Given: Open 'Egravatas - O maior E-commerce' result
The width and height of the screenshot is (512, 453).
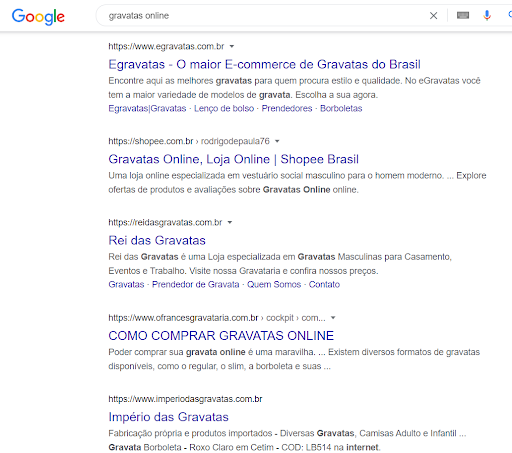Looking at the screenshot, I should tap(264, 64).
